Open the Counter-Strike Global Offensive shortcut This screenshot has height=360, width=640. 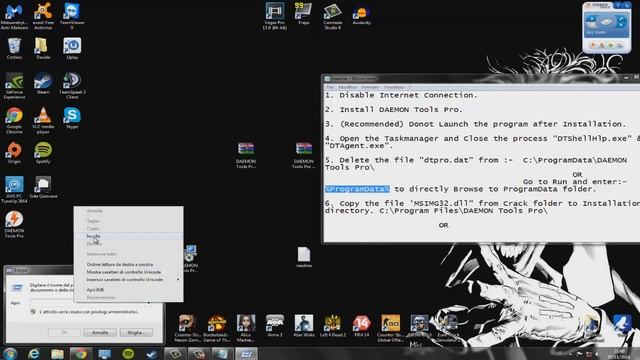391,328
